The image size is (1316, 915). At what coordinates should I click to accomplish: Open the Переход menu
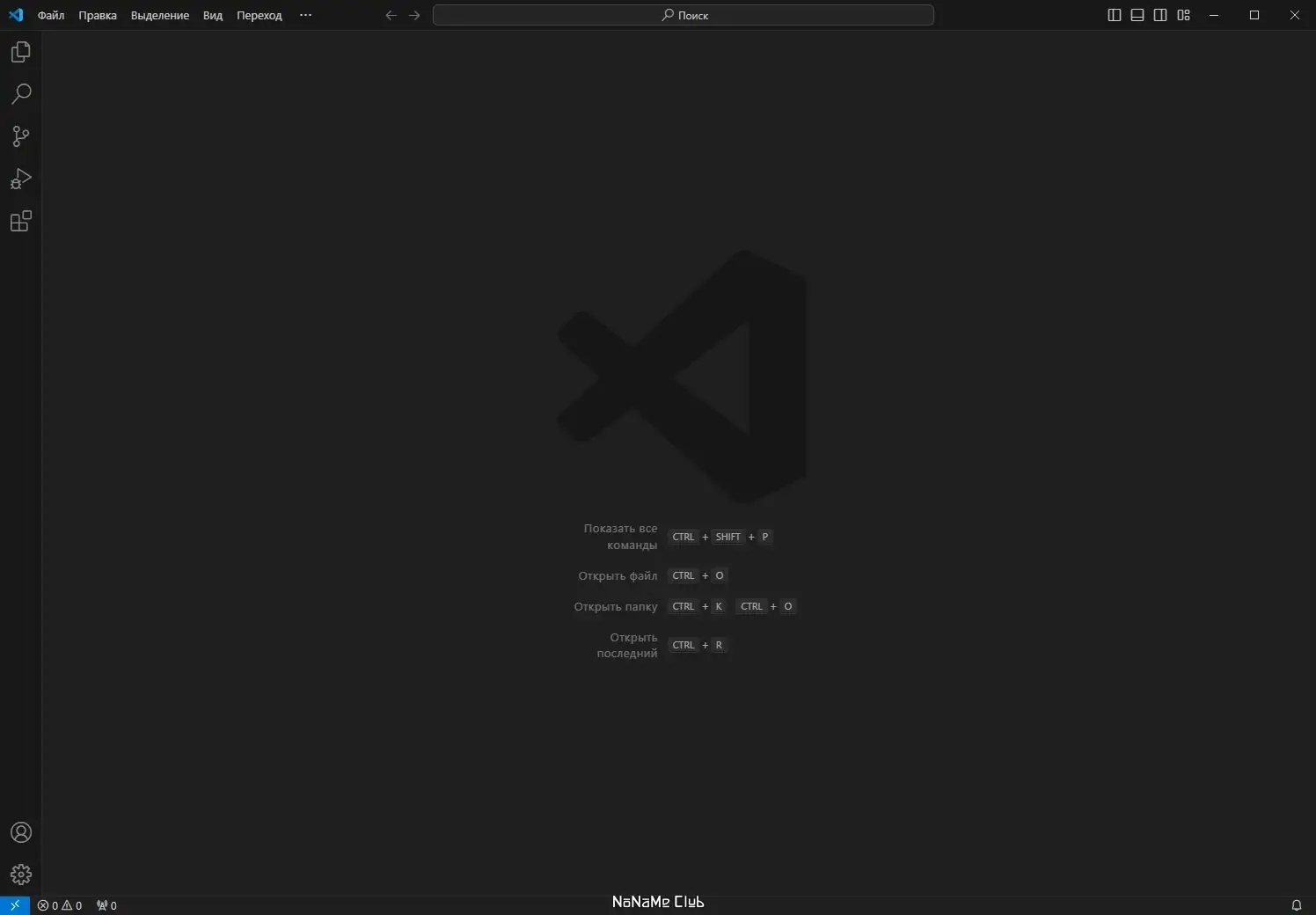point(260,15)
